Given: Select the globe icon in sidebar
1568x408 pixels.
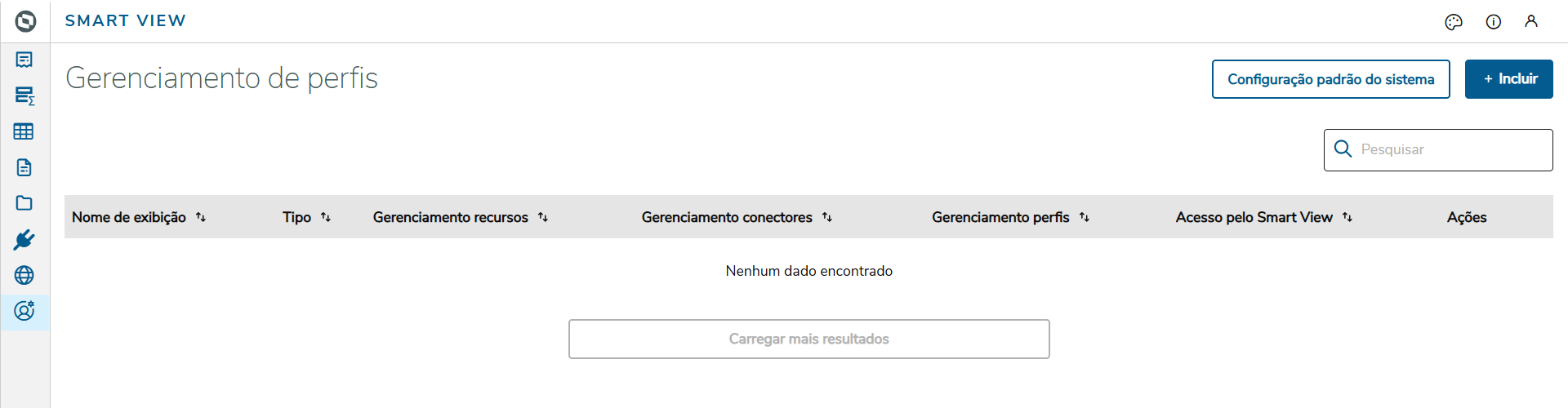Looking at the screenshot, I should [x=24, y=275].
